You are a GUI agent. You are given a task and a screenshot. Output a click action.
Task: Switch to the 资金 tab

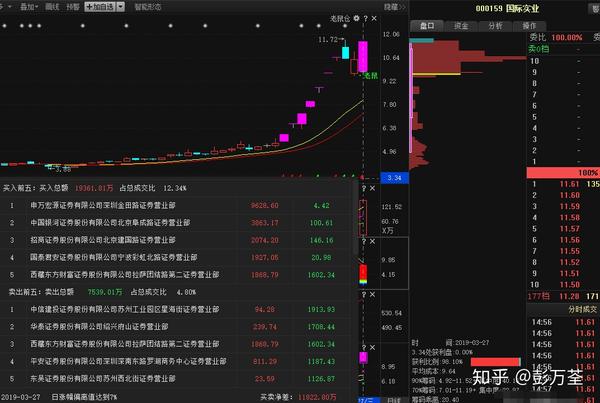[x=461, y=26]
